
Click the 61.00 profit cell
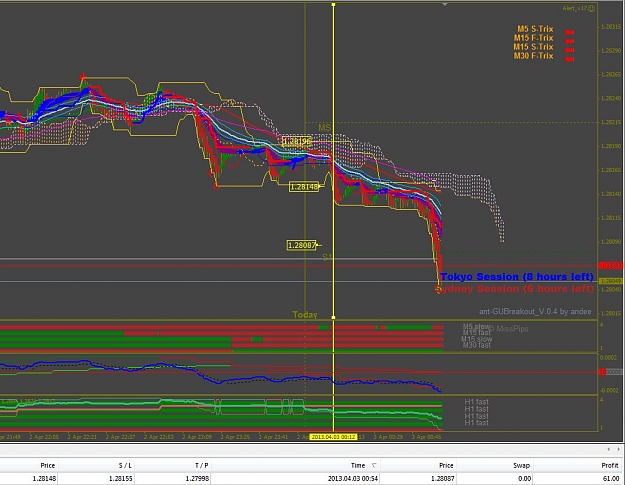pyautogui.click(x=611, y=478)
